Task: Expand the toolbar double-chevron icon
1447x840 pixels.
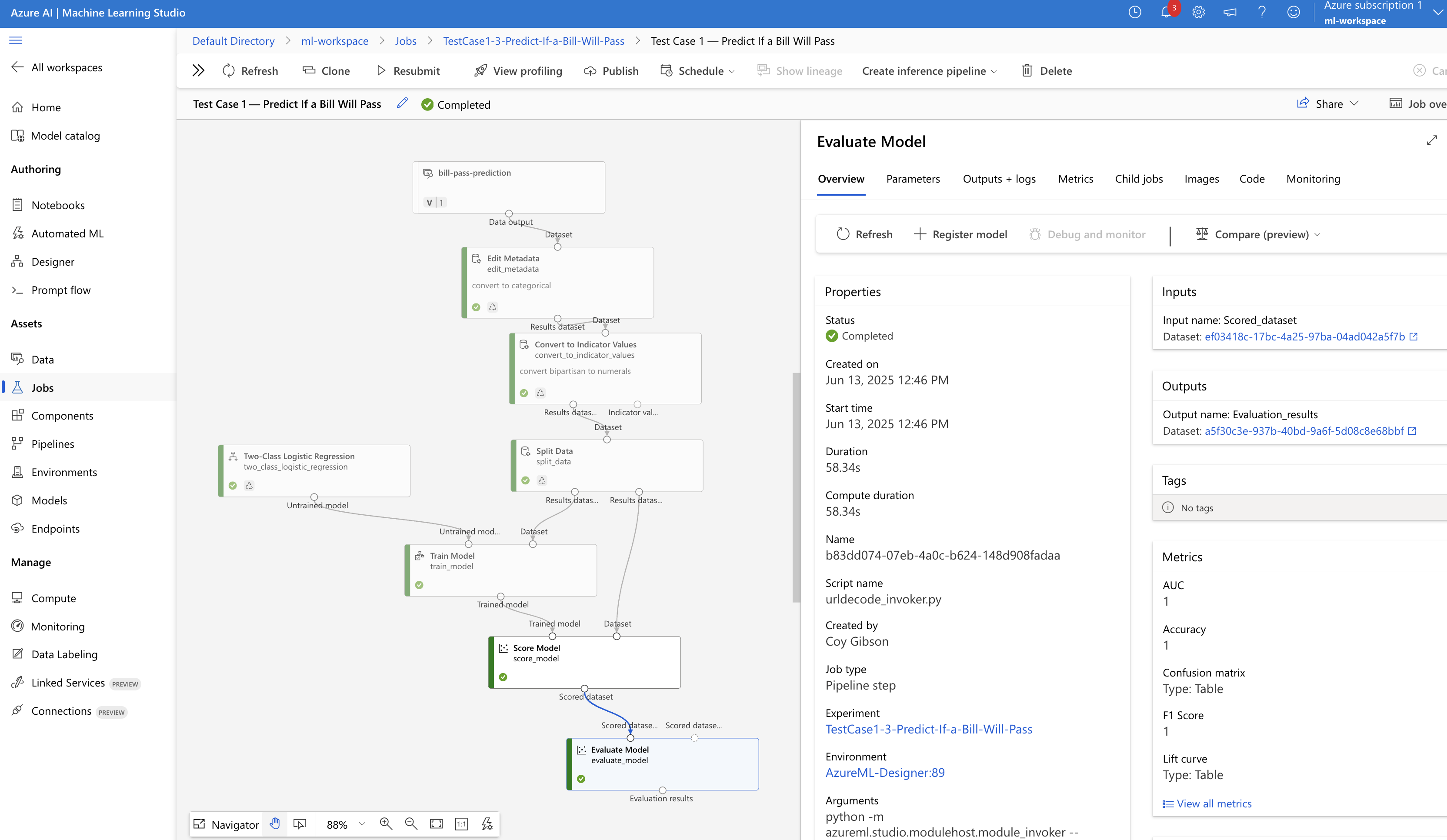Action: (x=198, y=70)
